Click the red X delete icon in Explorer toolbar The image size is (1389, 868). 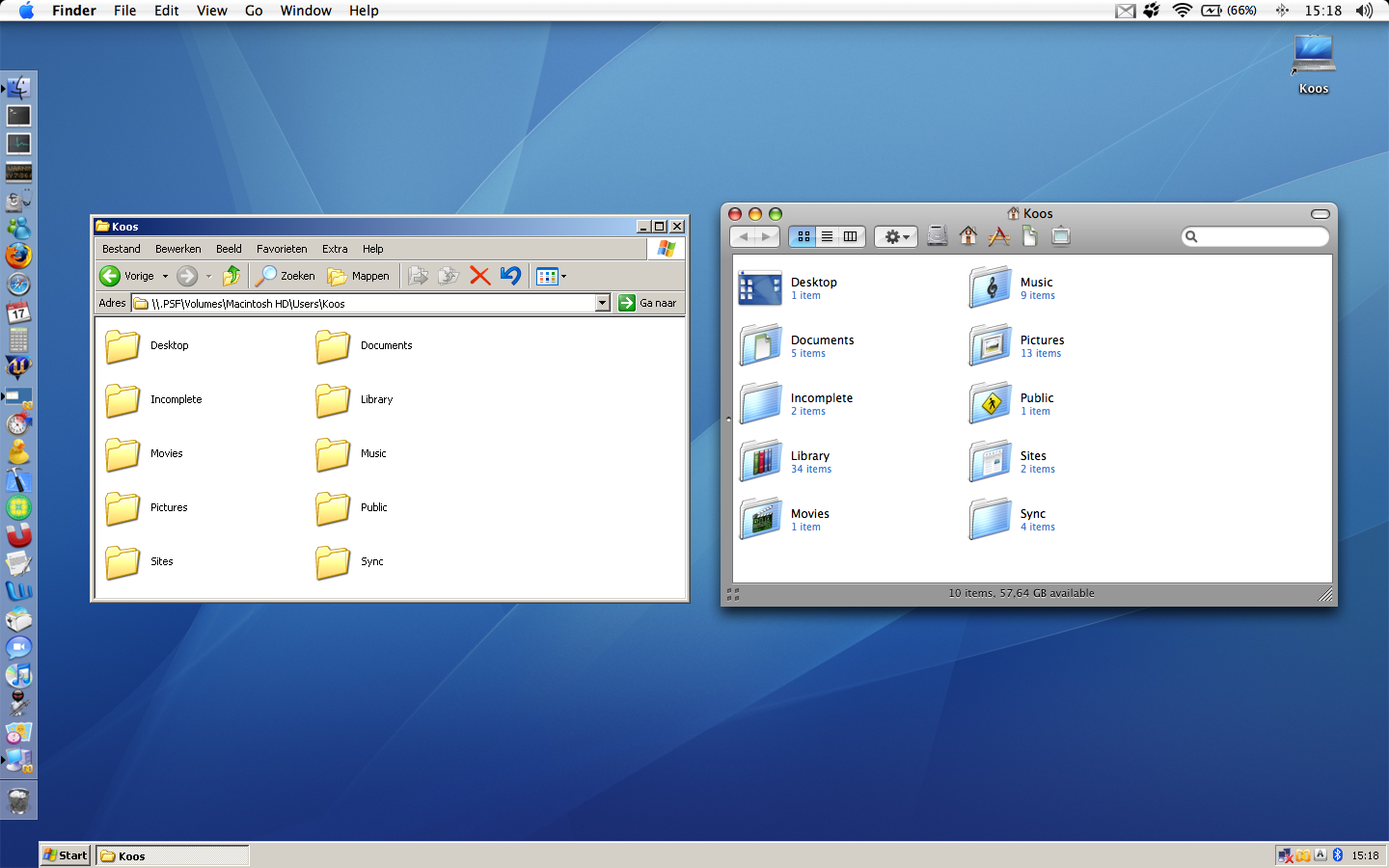(x=480, y=276)
